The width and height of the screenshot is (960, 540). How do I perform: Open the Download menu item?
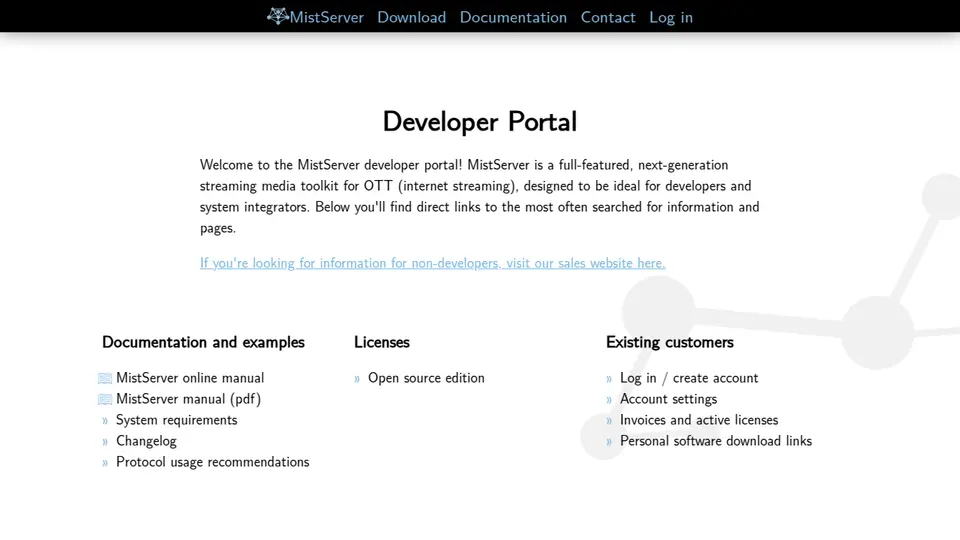[411, 17]
